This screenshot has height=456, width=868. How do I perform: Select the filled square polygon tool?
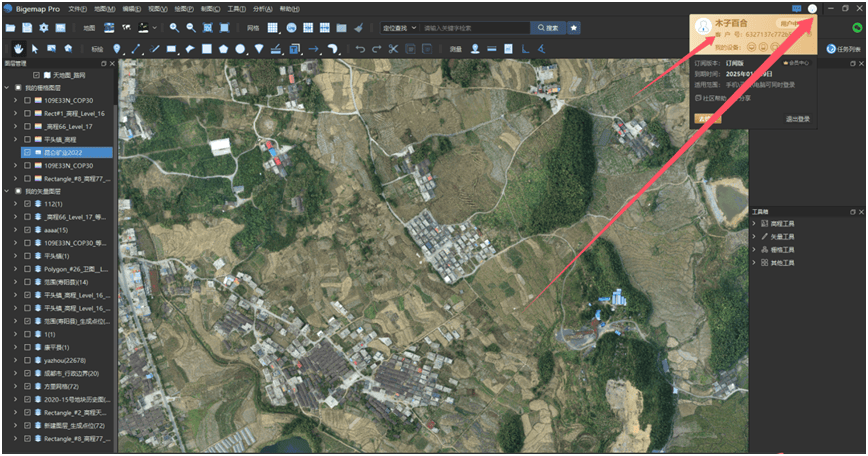point(206,49)
